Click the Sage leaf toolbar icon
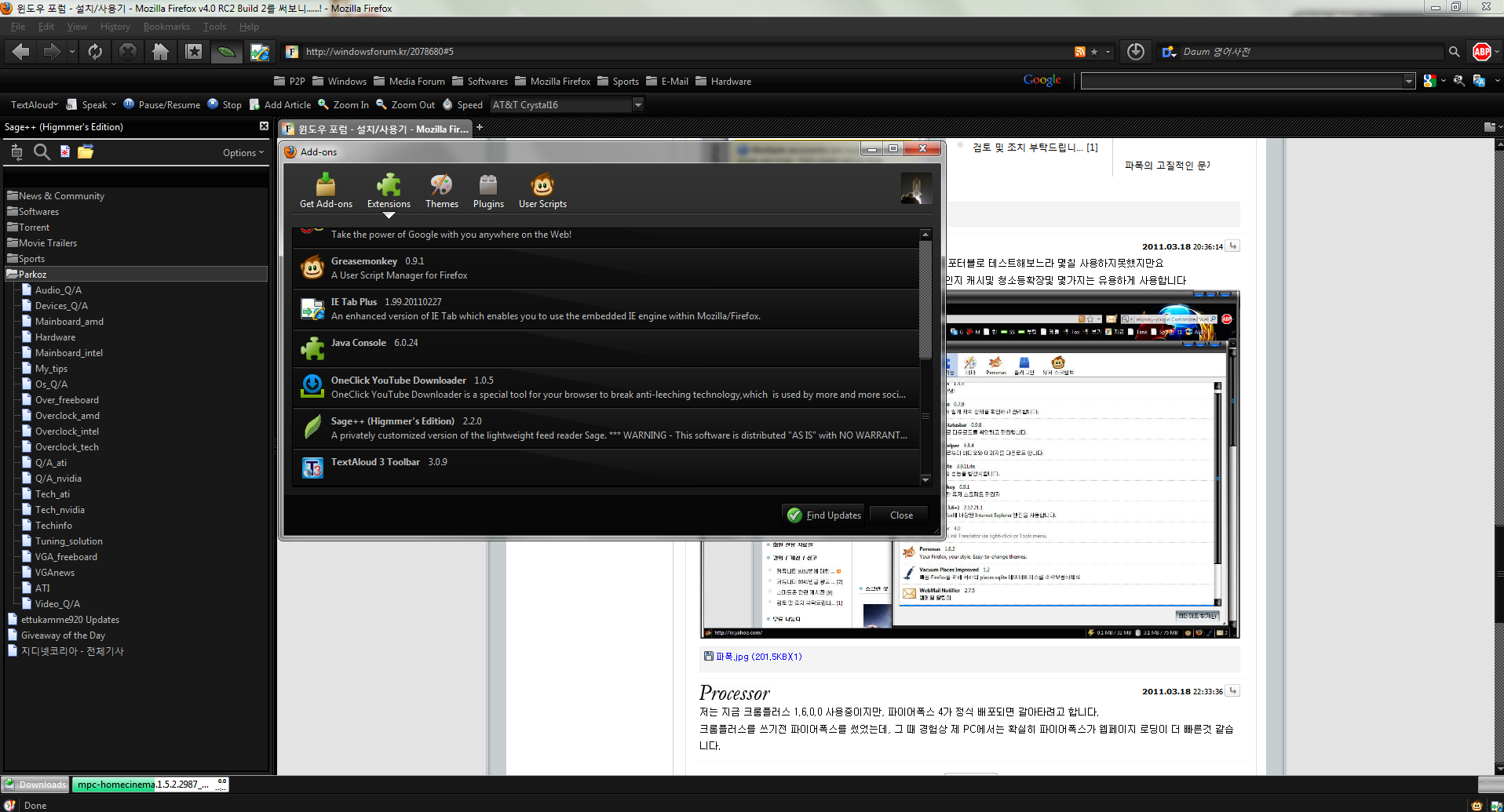Image resolution: width=1504 pixels, height=812 pixels. coord(226,52)
